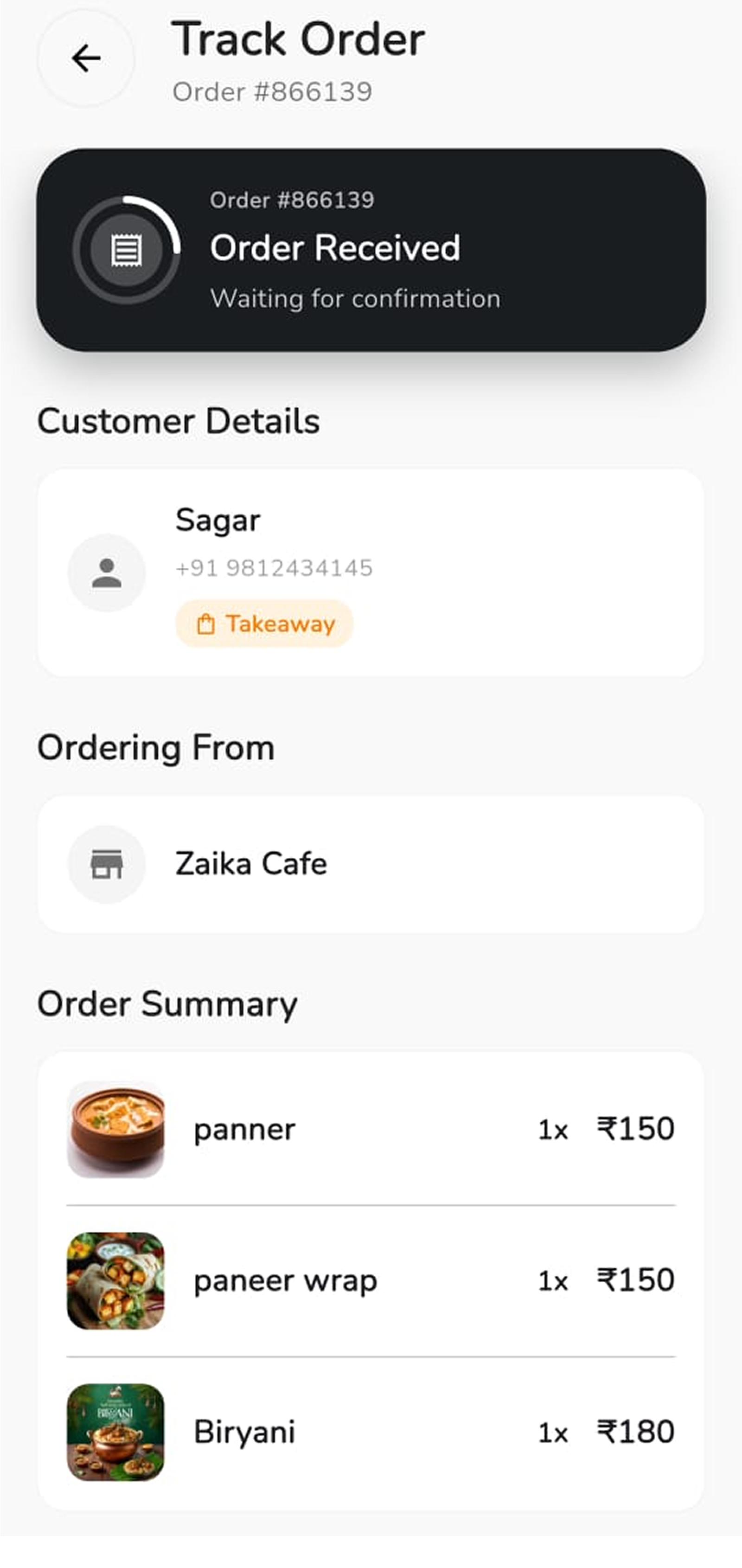The width and height of the screenshot is (742, 1568).
Task: Select the Zaika Cafe restaurant name
Action: pos(251,864)
